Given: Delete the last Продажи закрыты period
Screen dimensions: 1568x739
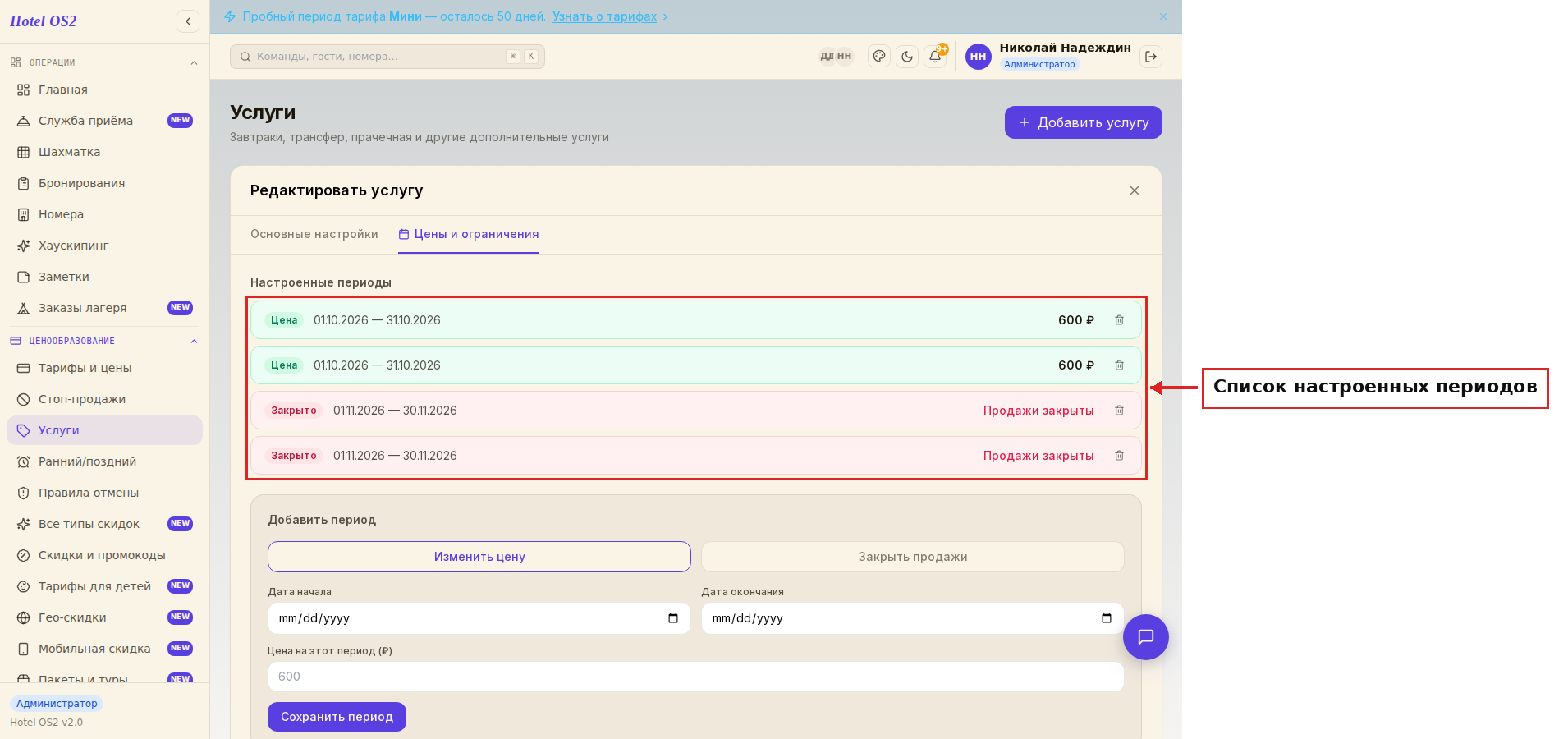Looking at the screenshot, I should click(x=1119, y=456).
